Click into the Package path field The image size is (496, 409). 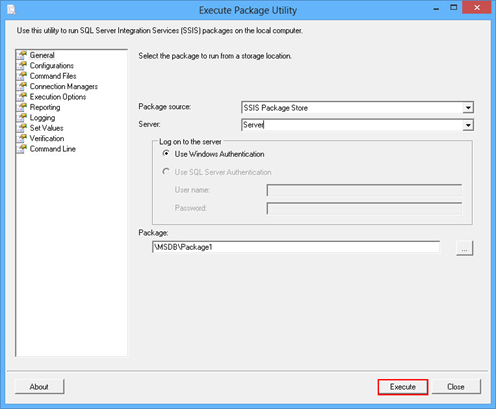click(x=296, y=247)
